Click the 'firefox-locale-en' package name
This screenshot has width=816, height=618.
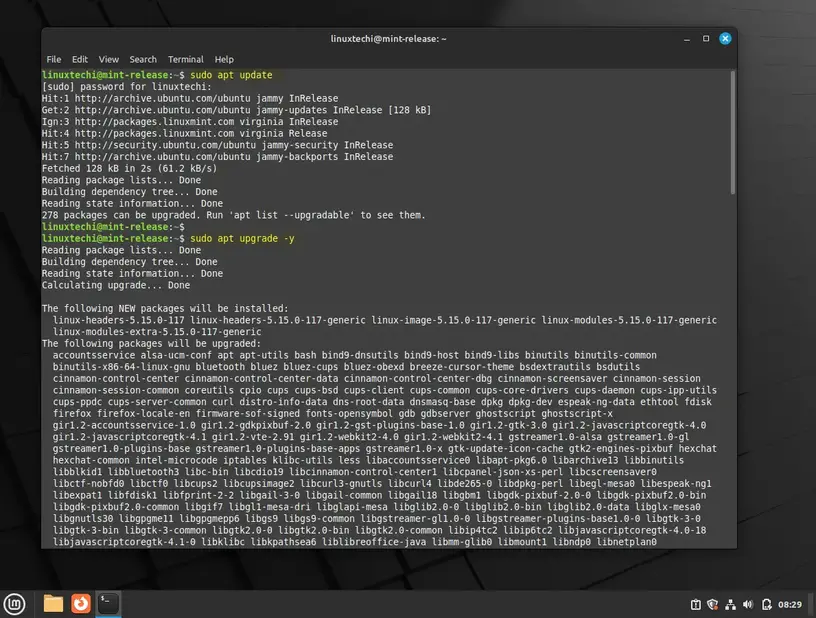(144, 414)
